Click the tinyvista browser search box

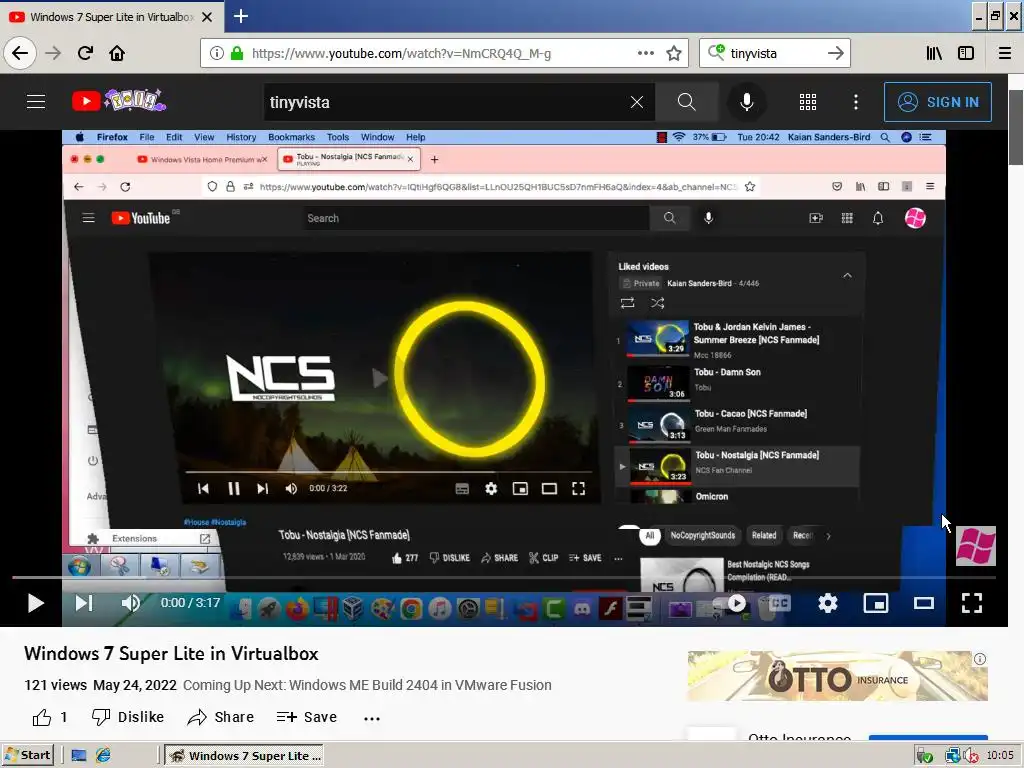[775, 53]
